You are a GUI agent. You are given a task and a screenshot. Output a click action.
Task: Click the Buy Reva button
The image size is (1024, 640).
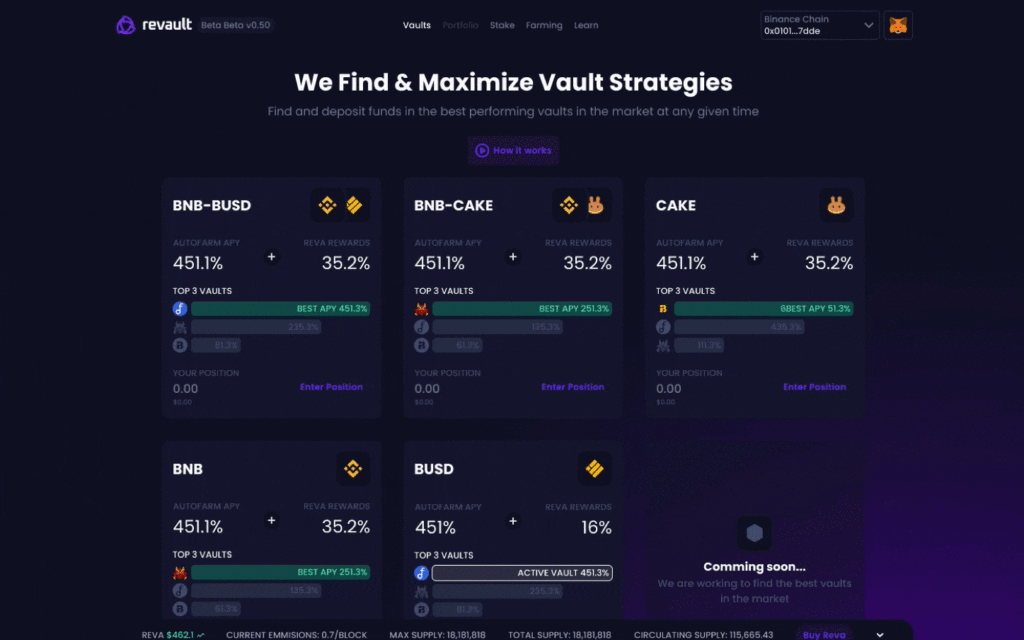(823, 634)
